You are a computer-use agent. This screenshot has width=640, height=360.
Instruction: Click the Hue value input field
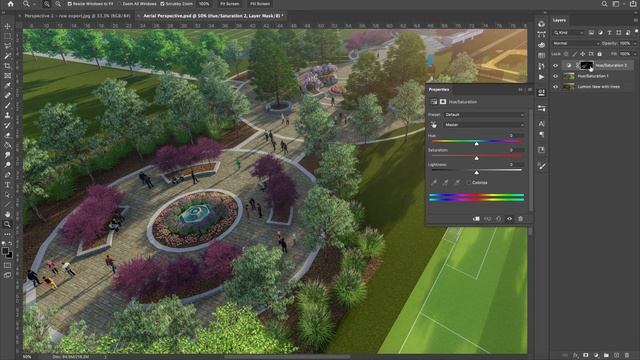point(517,136)
